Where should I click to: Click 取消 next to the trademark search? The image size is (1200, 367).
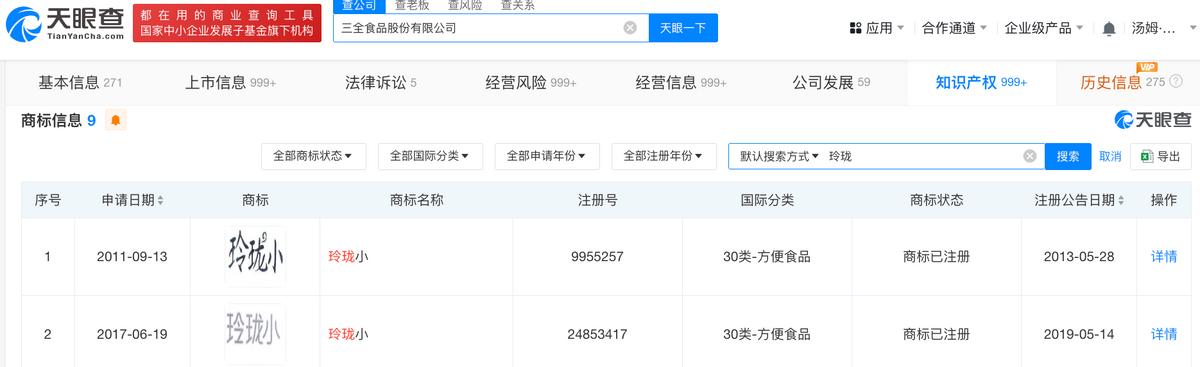coord(1110,156)
